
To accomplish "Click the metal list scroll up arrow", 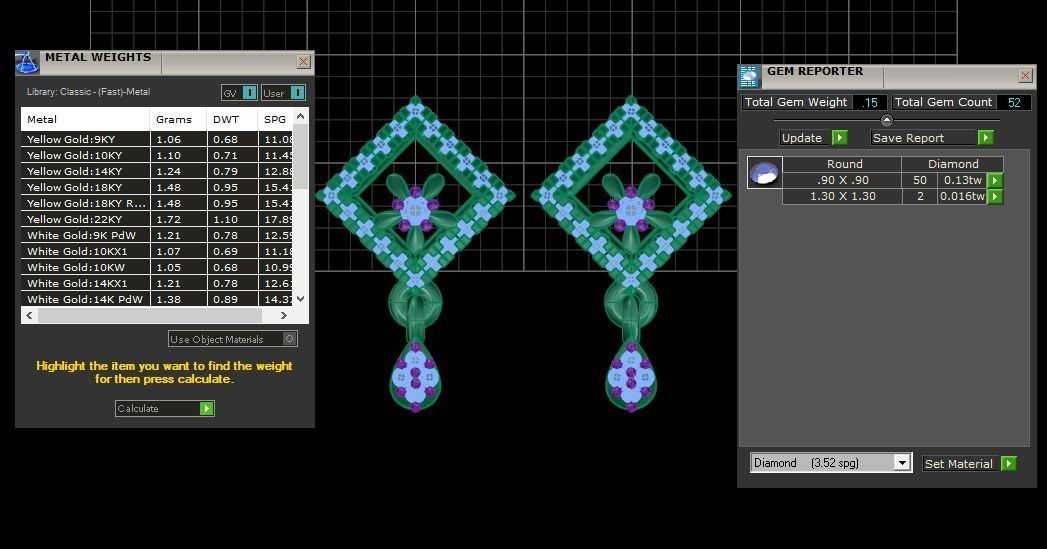I will [300, 116].
